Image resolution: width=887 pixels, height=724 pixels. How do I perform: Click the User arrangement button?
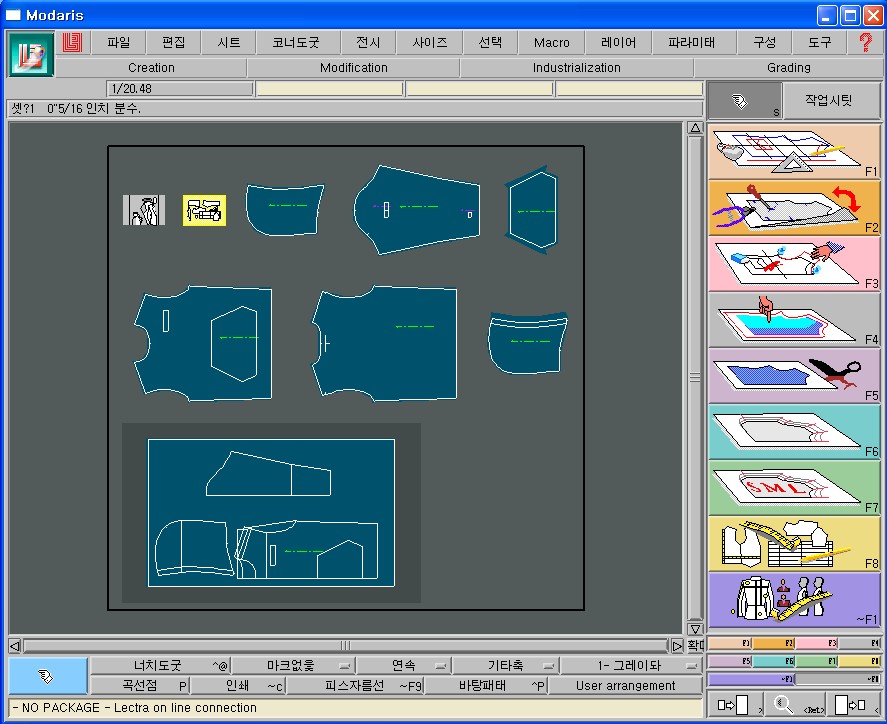[624, 685]
